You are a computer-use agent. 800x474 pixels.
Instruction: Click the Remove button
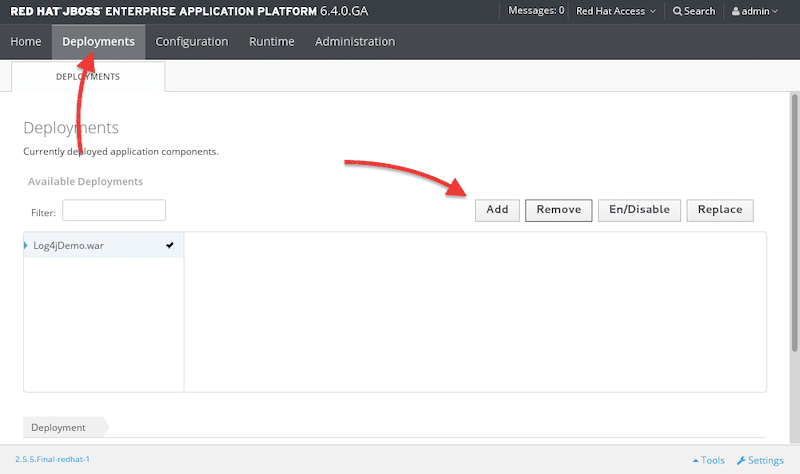(x=559, y=210)
